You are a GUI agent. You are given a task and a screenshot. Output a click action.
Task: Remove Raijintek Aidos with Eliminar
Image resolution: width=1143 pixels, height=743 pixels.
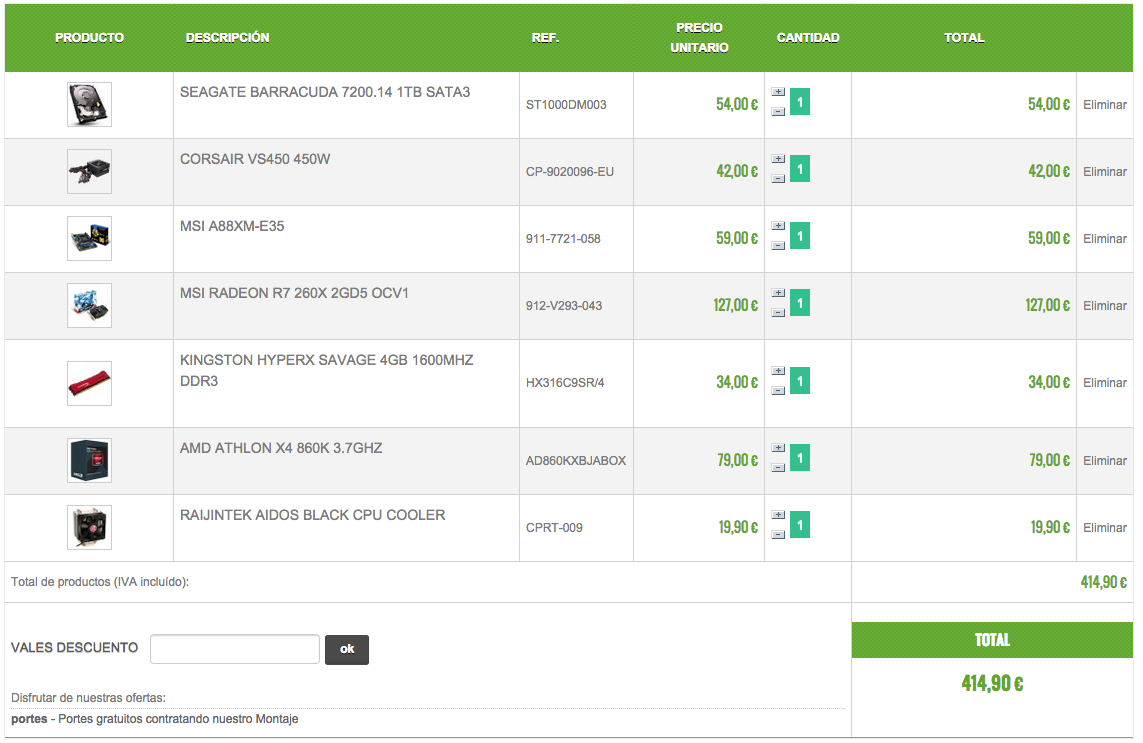click(x=1104, y=528)
